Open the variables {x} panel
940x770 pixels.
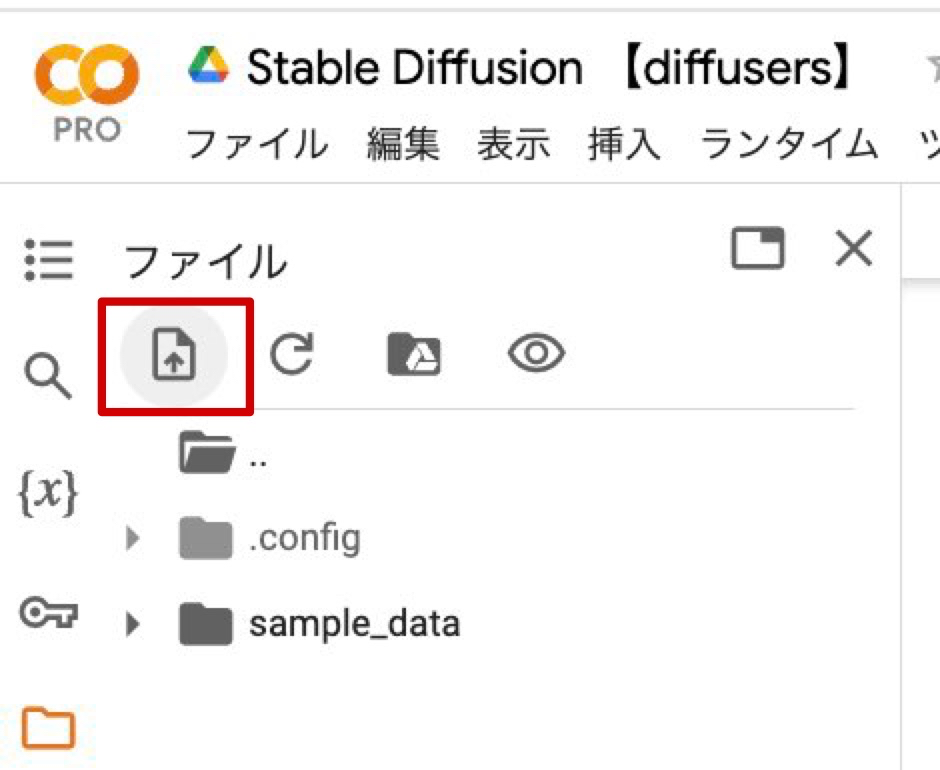point(48,494)
